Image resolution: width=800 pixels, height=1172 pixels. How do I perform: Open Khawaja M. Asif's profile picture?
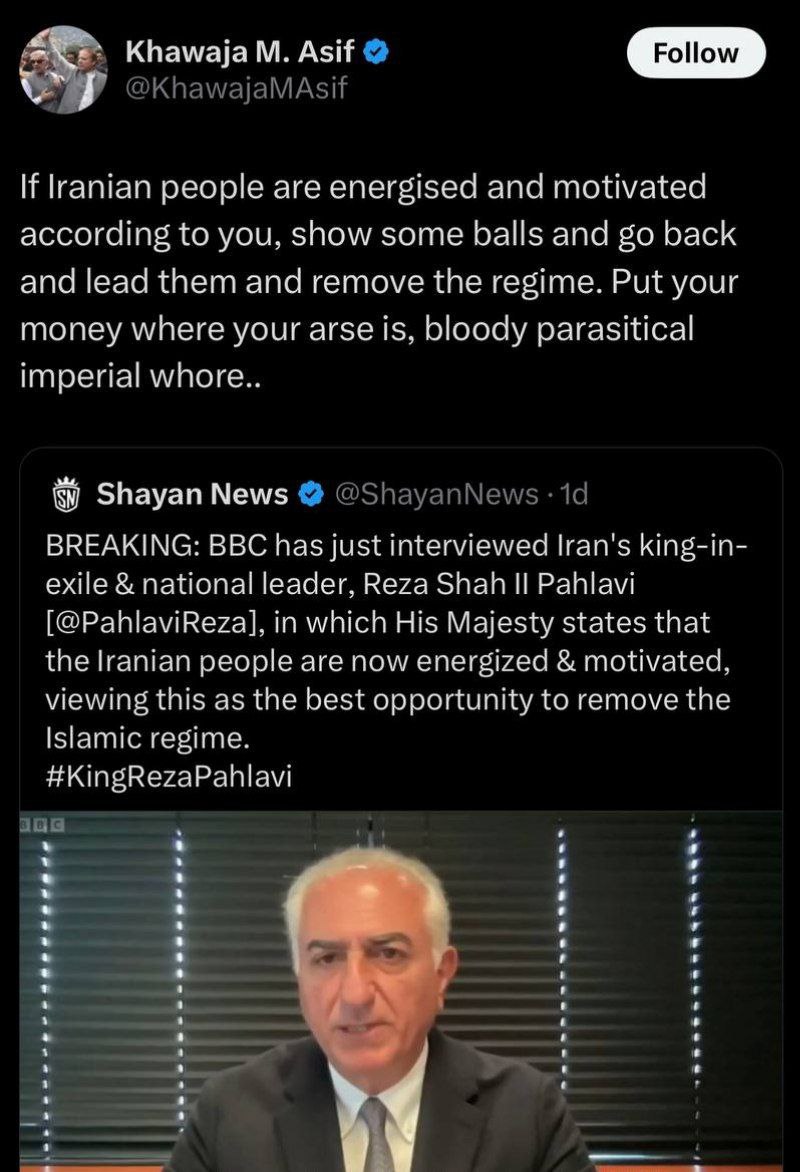[63, 69]
